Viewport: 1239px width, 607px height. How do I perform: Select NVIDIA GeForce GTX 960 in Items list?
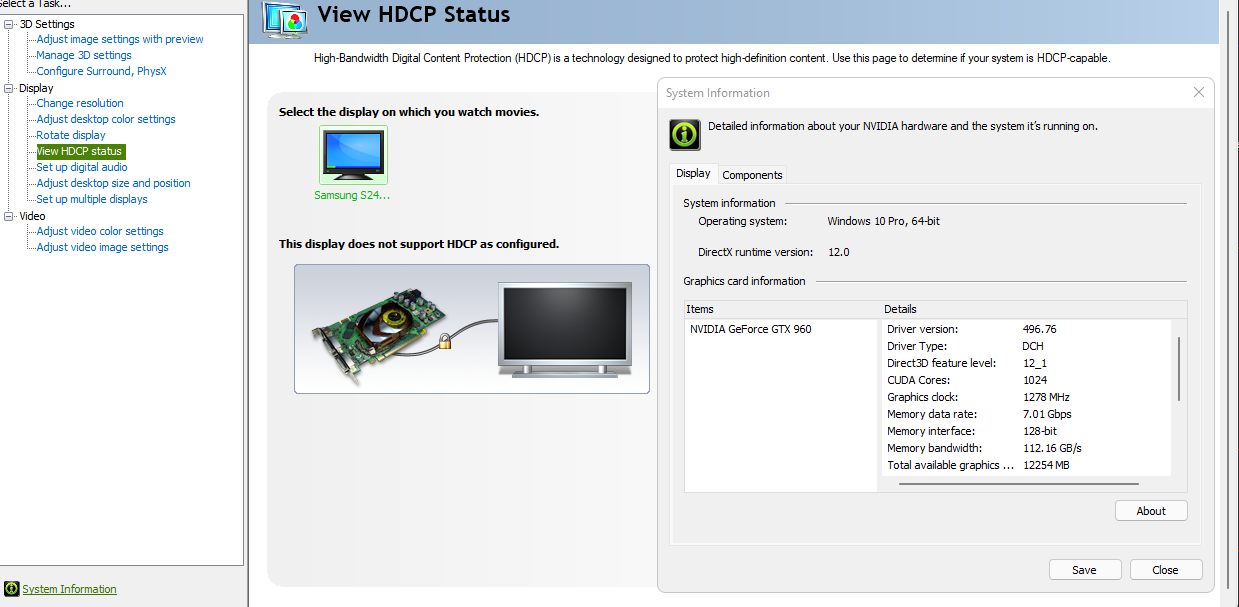coord(751,329)
